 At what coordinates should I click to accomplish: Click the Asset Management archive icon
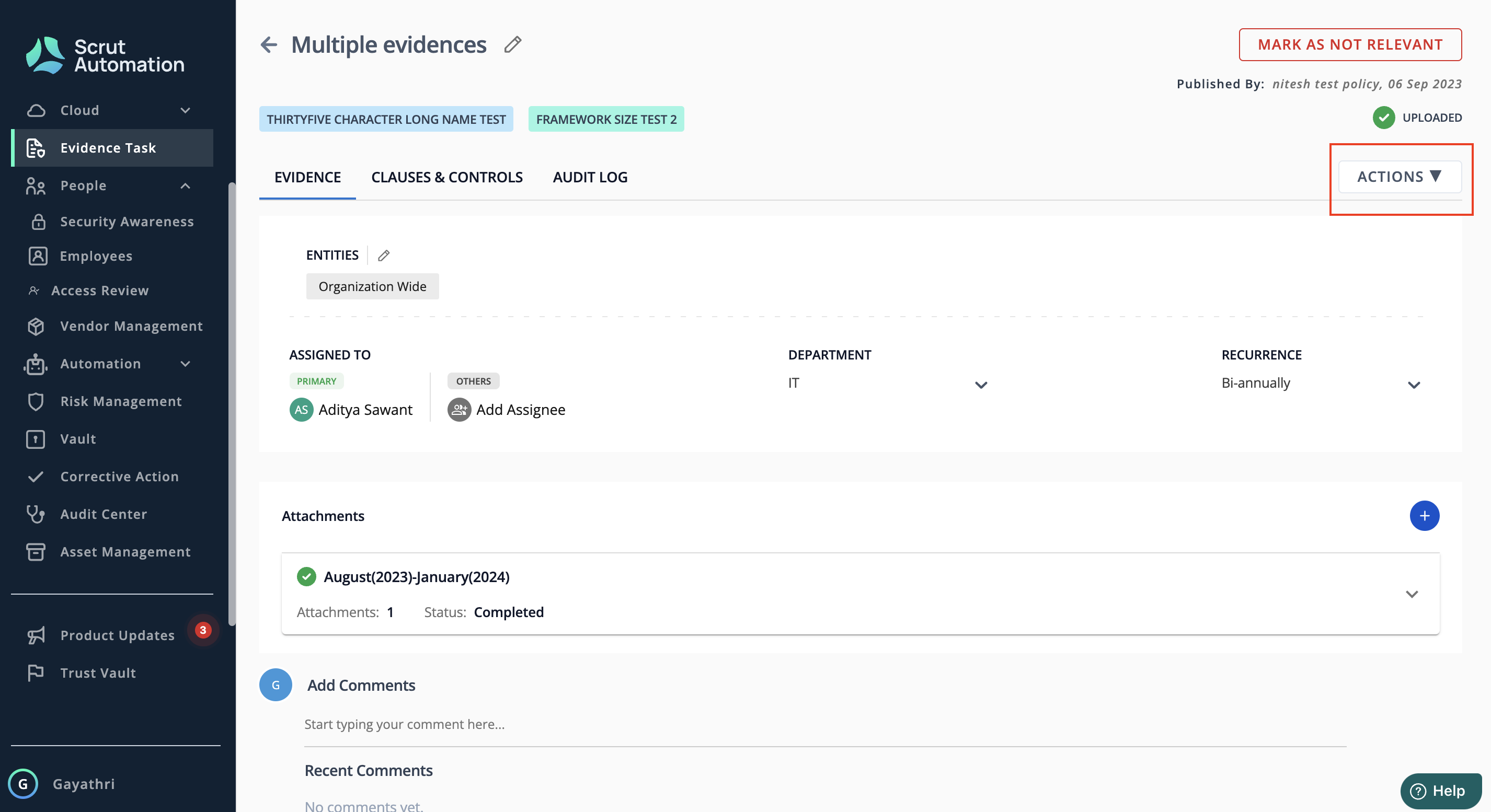click(36, 552)
